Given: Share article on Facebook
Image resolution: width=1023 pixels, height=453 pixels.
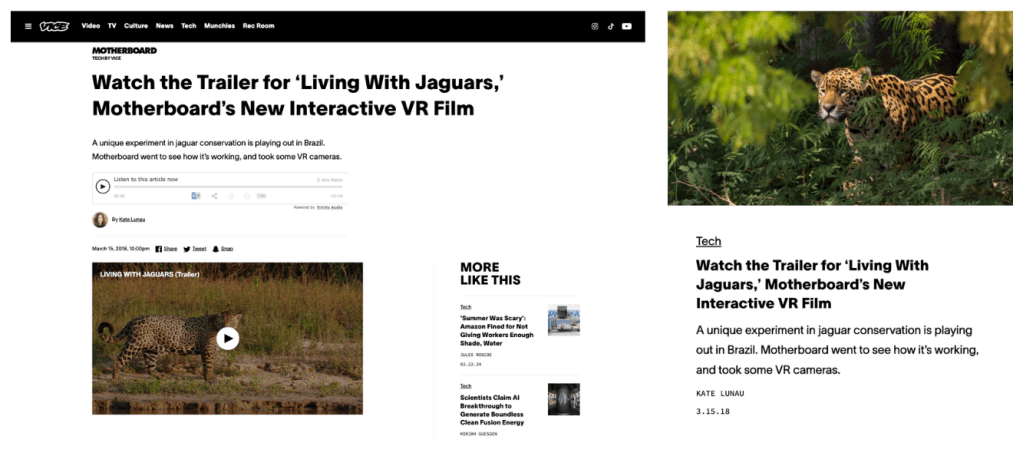Looking at the screenshot, I should coord(166,249).
